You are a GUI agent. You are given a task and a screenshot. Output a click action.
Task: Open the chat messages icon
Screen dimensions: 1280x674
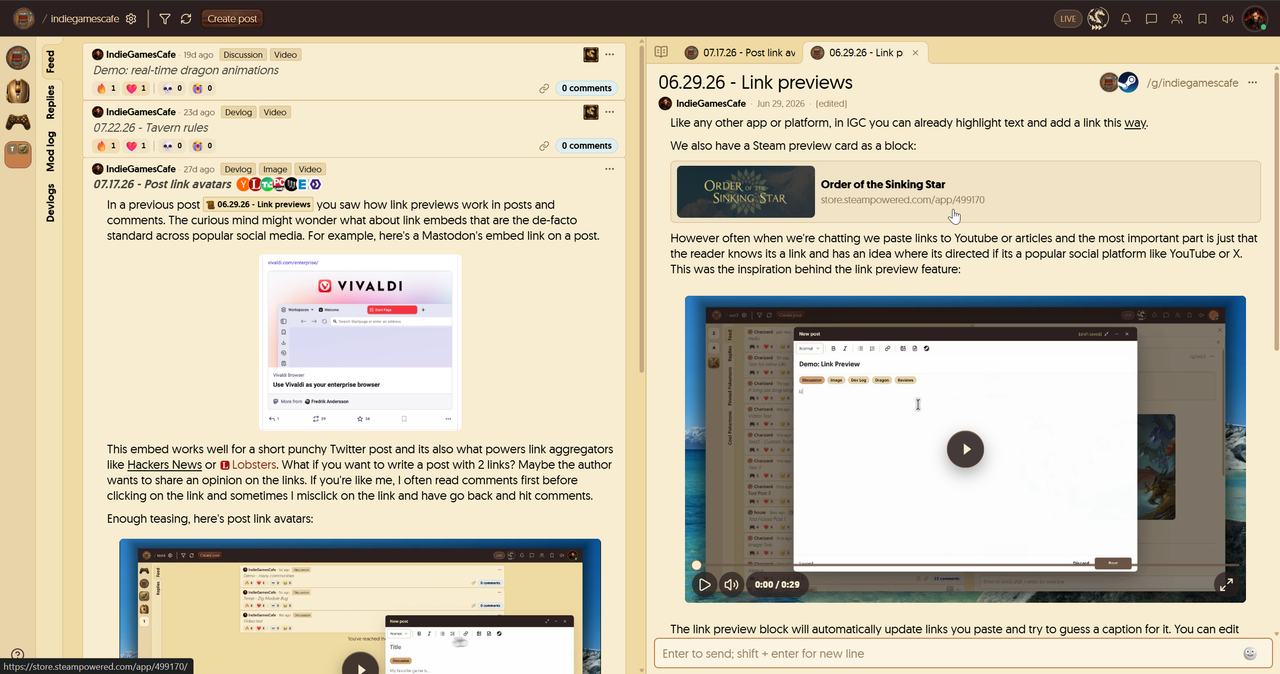tap(1151, 18)
